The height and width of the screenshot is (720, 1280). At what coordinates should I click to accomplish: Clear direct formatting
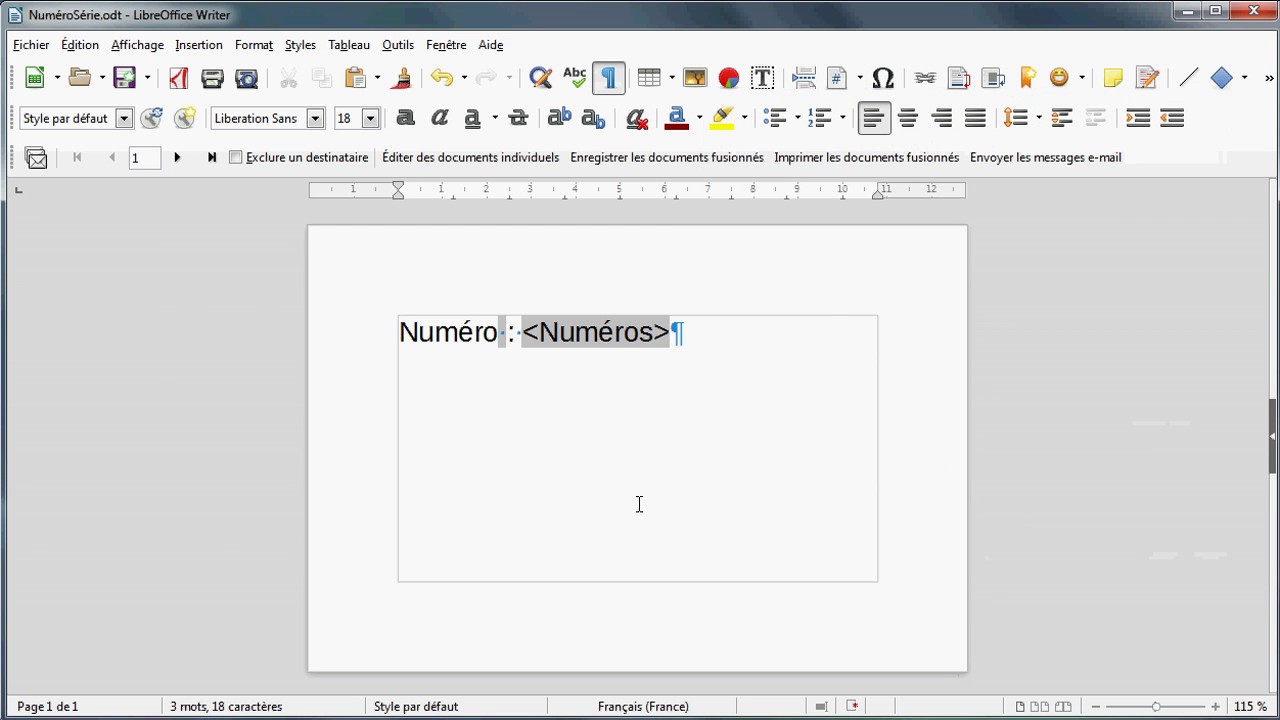coord(637,118)
